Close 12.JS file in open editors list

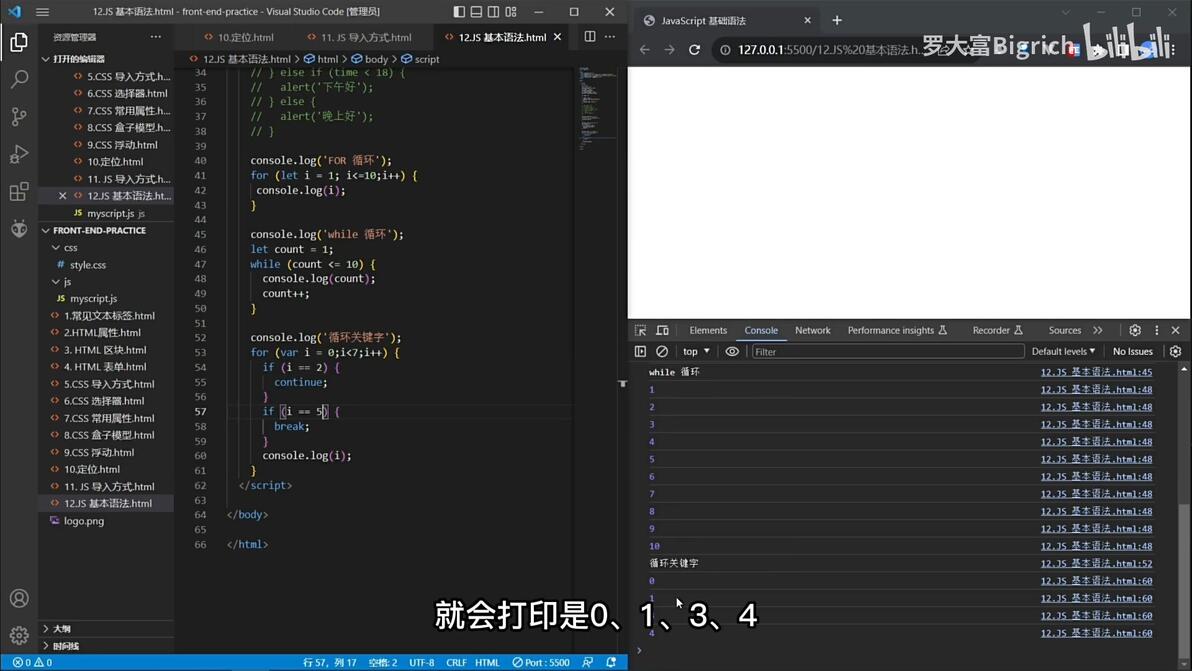62,196
